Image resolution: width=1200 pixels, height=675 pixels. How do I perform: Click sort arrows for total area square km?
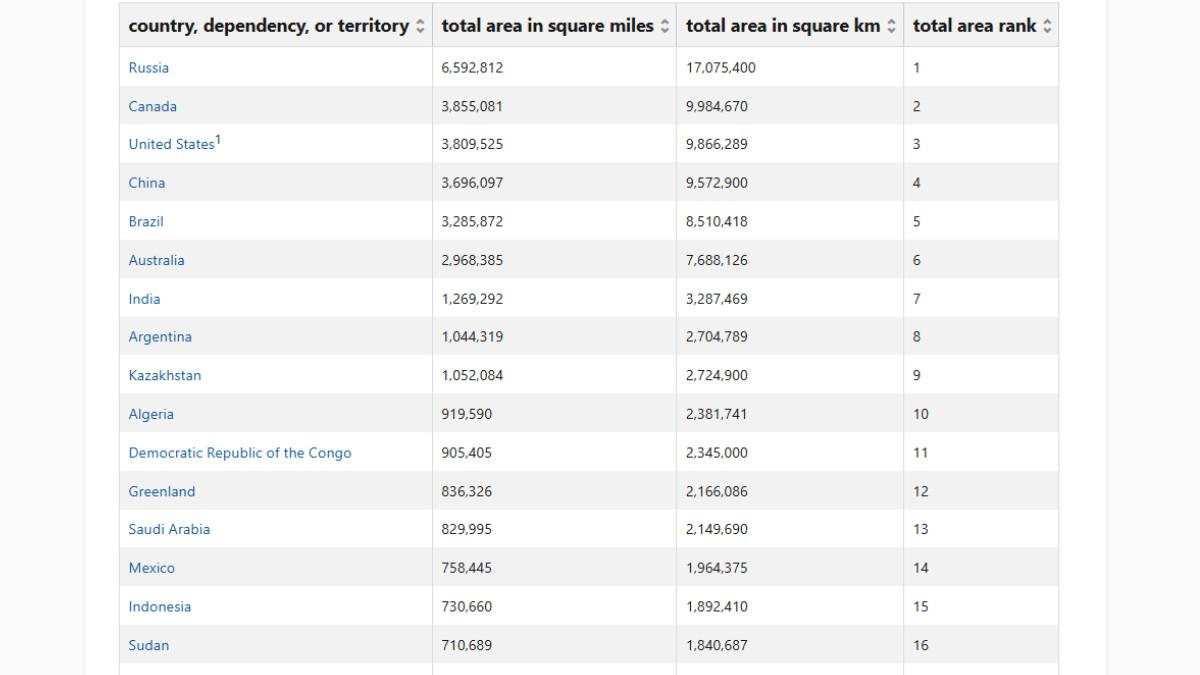[x=892, y=27]
